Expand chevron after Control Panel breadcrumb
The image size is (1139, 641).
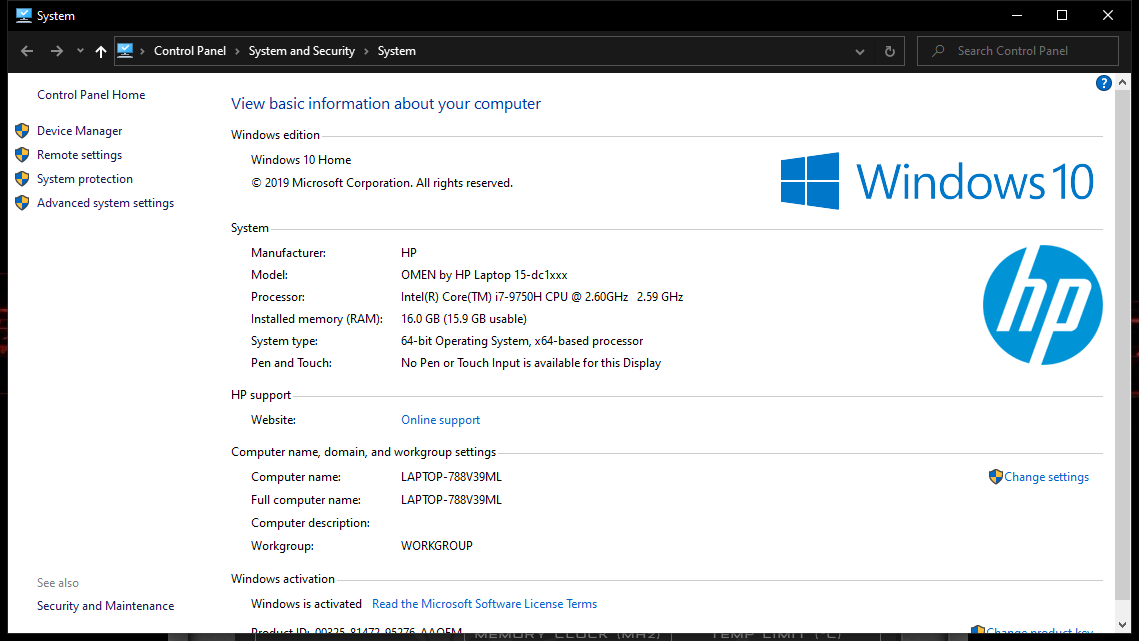pos(238,51)
